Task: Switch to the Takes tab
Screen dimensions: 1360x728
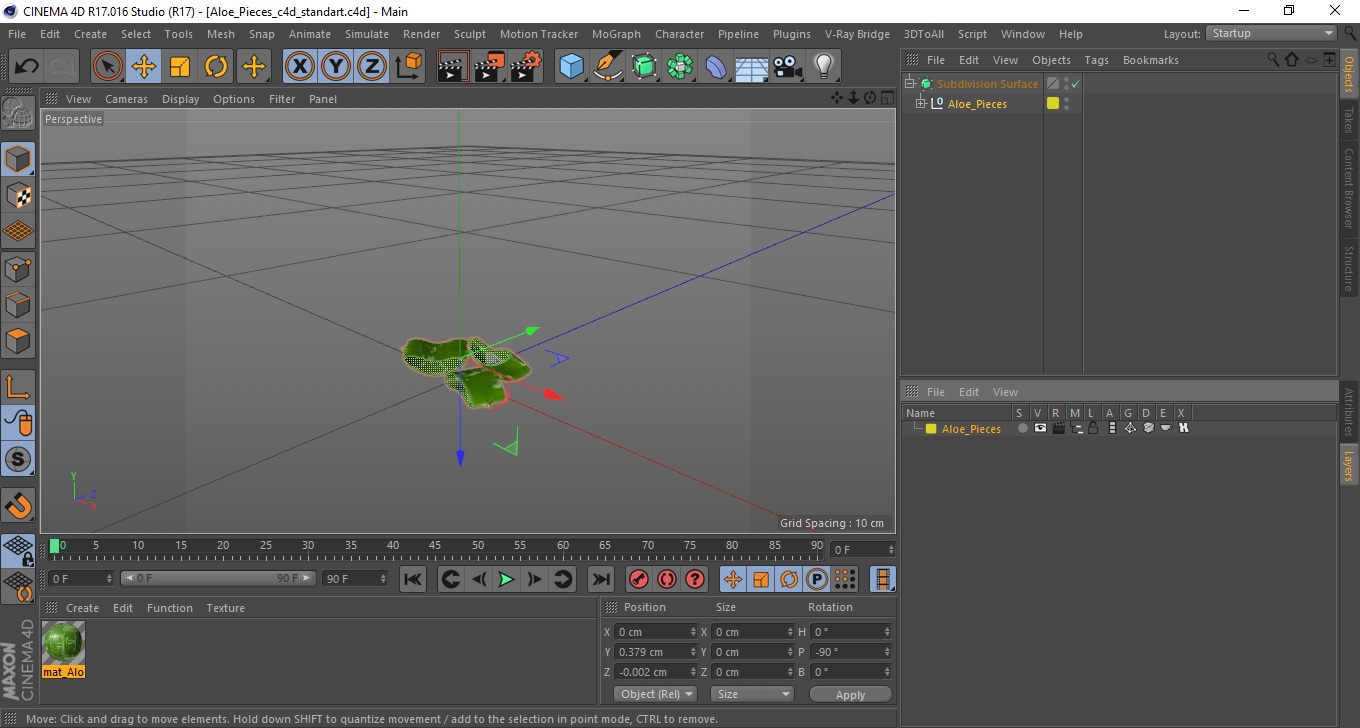Action: pyautogui.click(x=1348, y=119)
